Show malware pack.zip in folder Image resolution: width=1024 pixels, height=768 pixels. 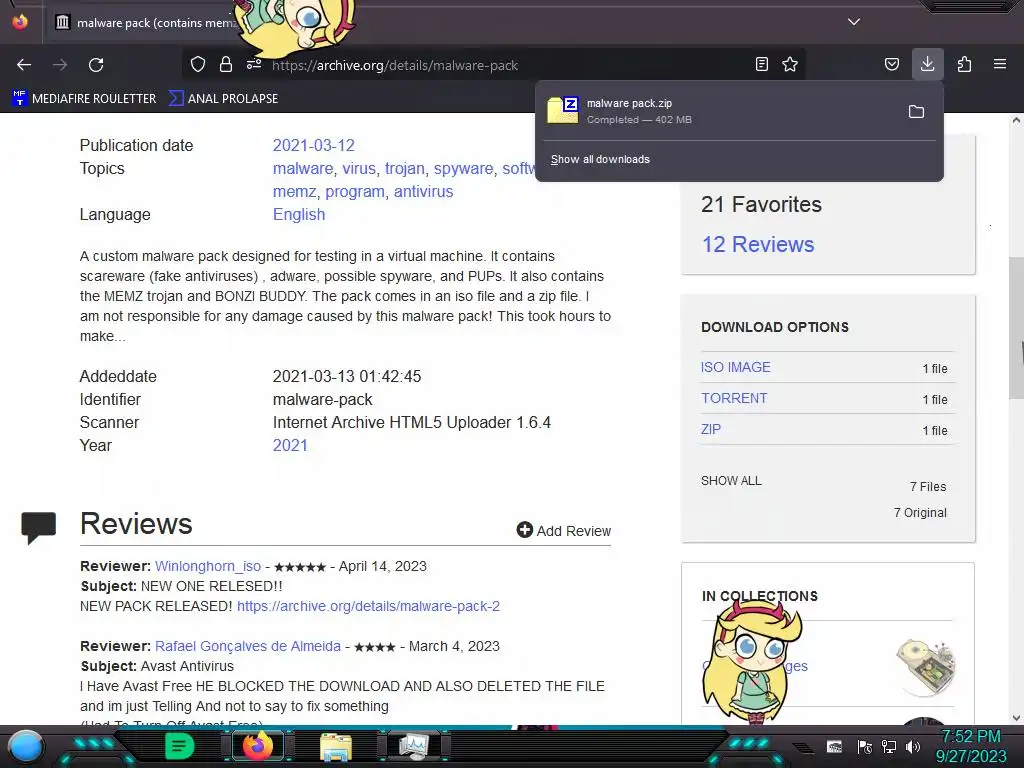point(916,112)
